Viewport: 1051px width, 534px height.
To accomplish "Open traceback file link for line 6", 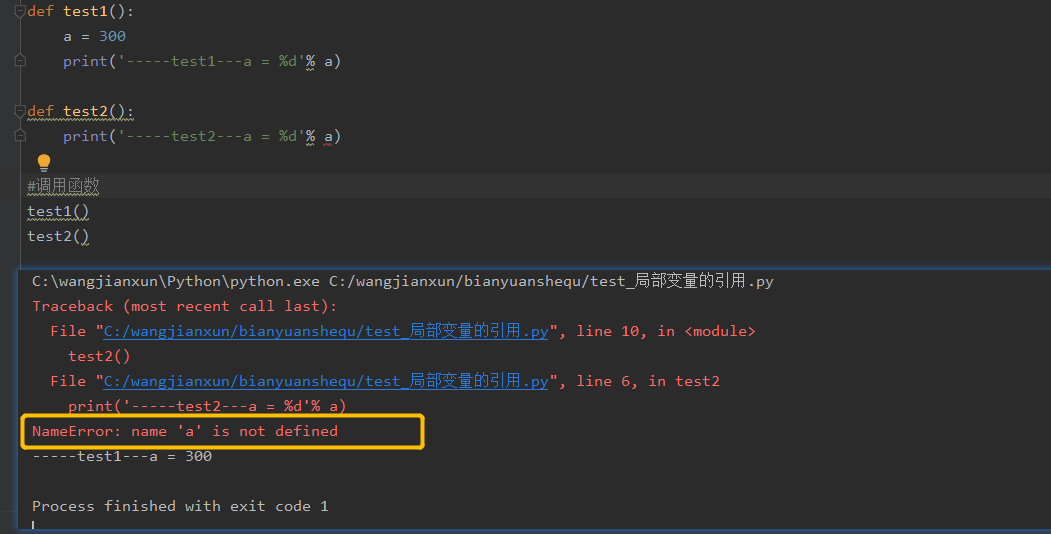I will (x=326, y=381).
